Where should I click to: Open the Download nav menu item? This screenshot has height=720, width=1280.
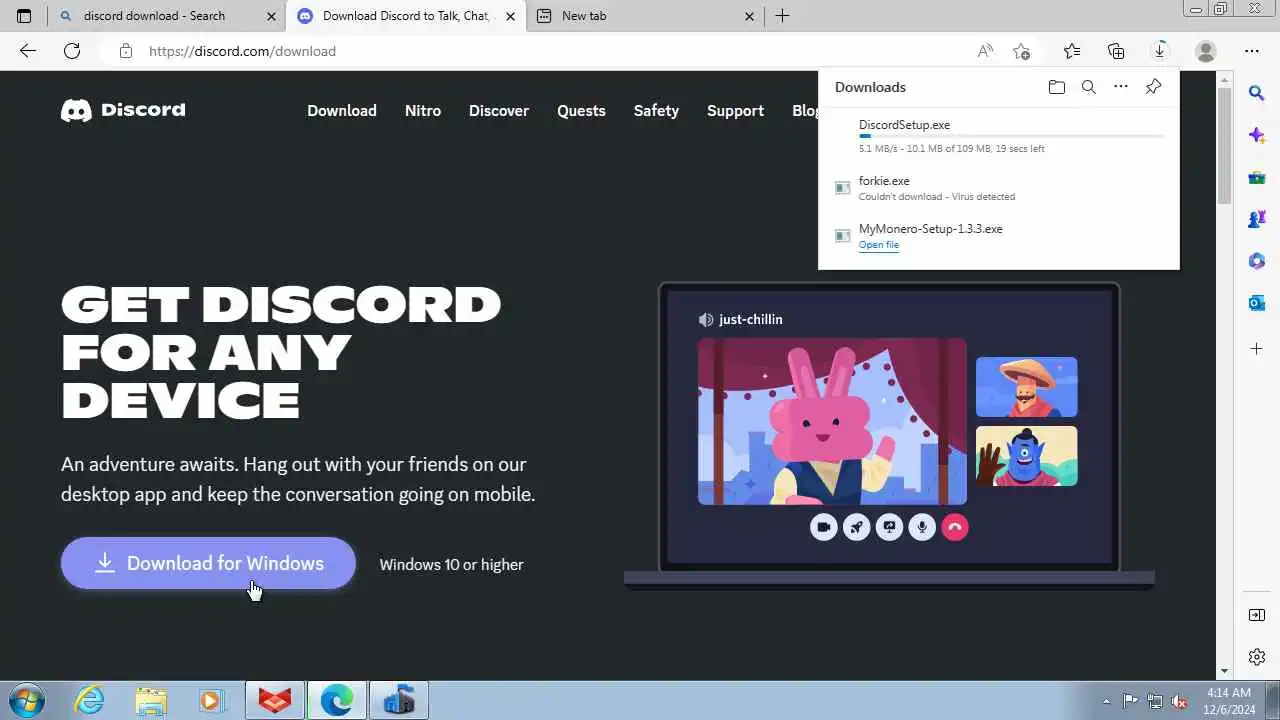click(342, 111)
